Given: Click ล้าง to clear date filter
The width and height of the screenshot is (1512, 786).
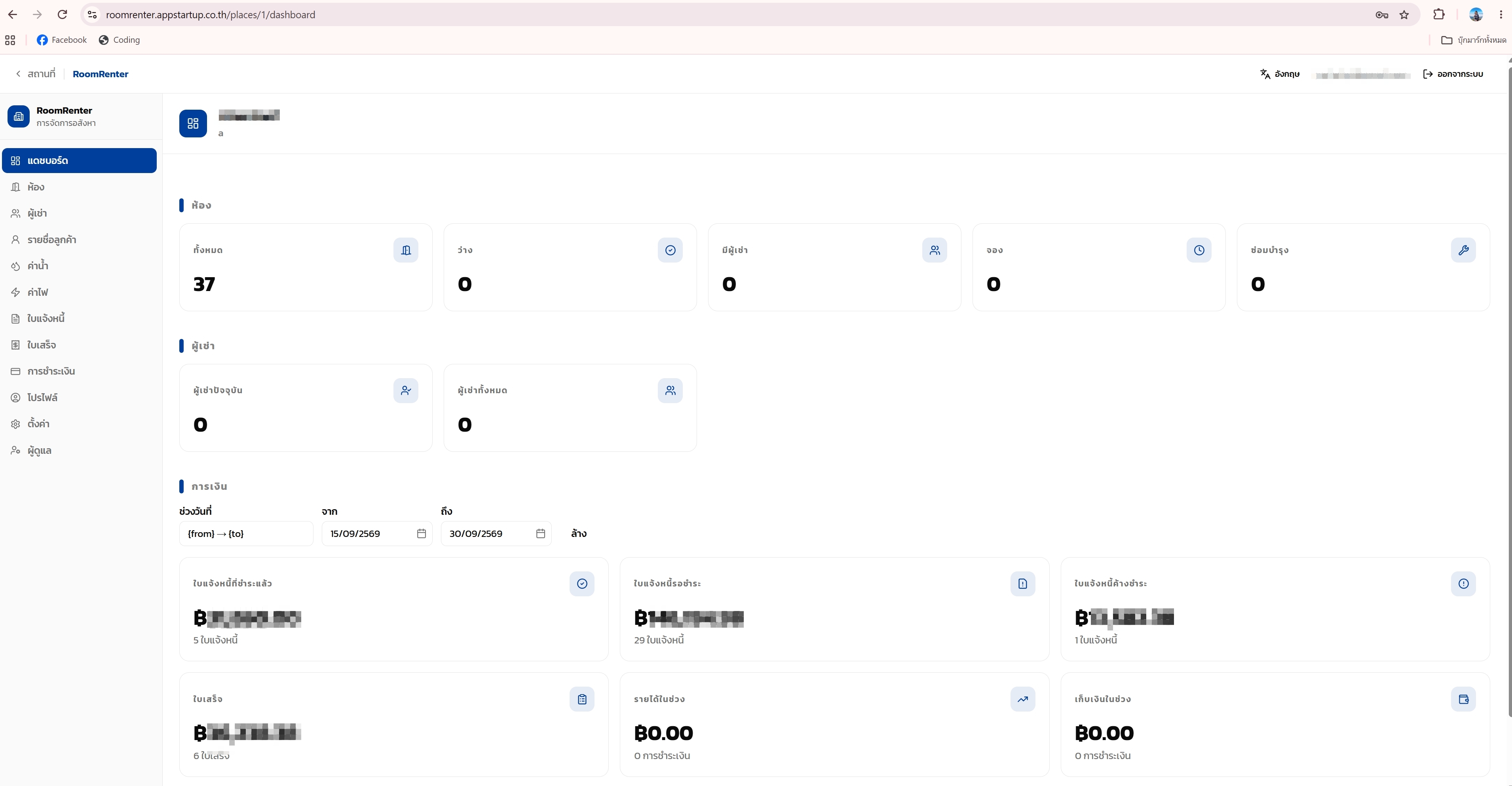Looking at the screenshot, I should [579, 534].
